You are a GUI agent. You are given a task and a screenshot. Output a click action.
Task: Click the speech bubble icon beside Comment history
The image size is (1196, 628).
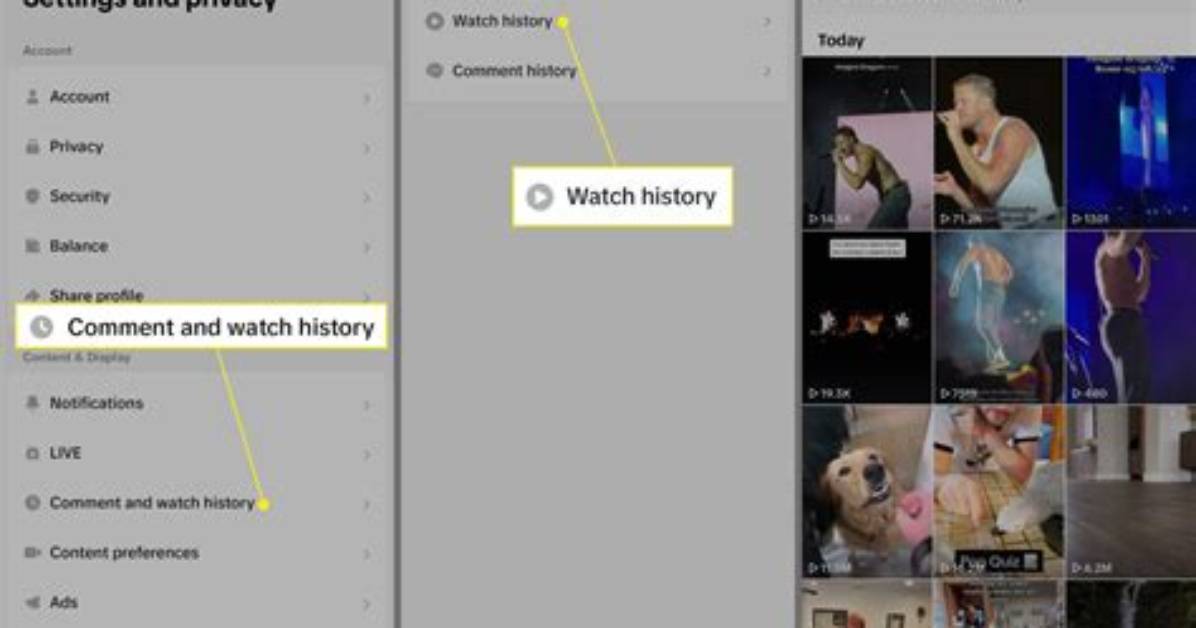pyautogui.click(x=434, y=71)
